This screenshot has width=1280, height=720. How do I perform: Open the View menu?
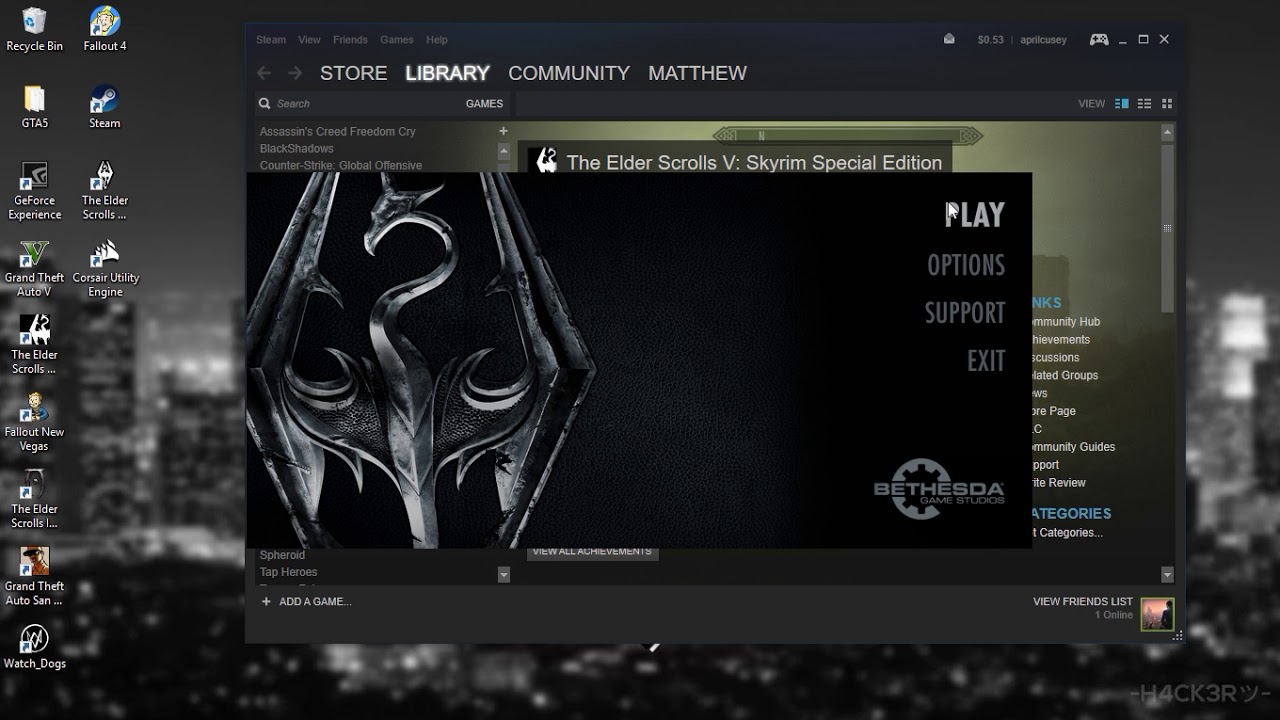click(309, 40)
